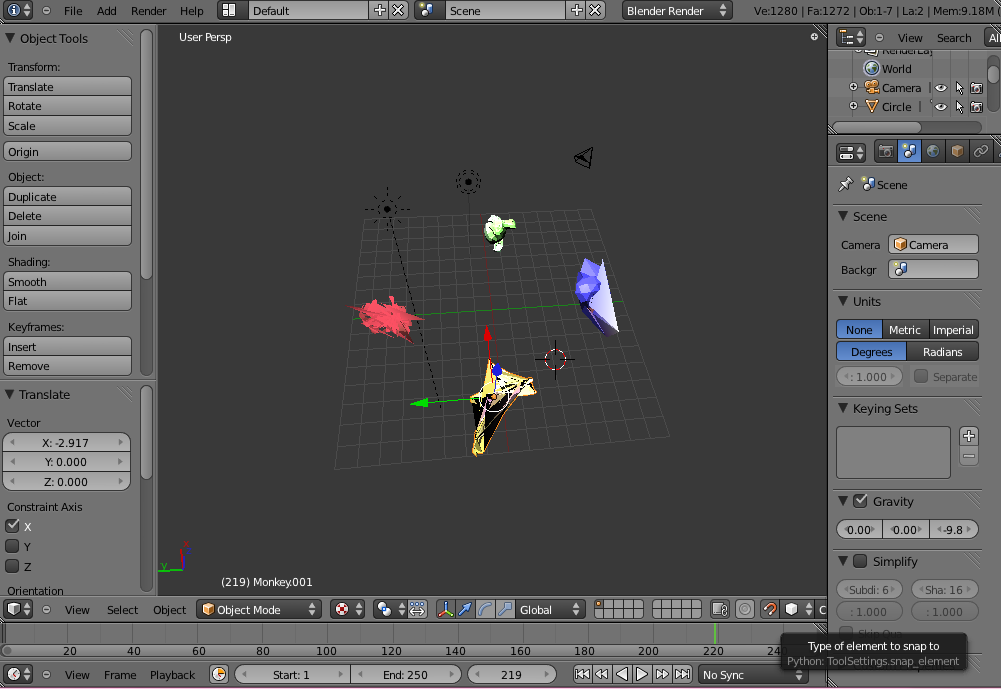Enable the Z constraint axis checkbox
The height and width of the screenshot is (689, 1001).
pos(12,566)
